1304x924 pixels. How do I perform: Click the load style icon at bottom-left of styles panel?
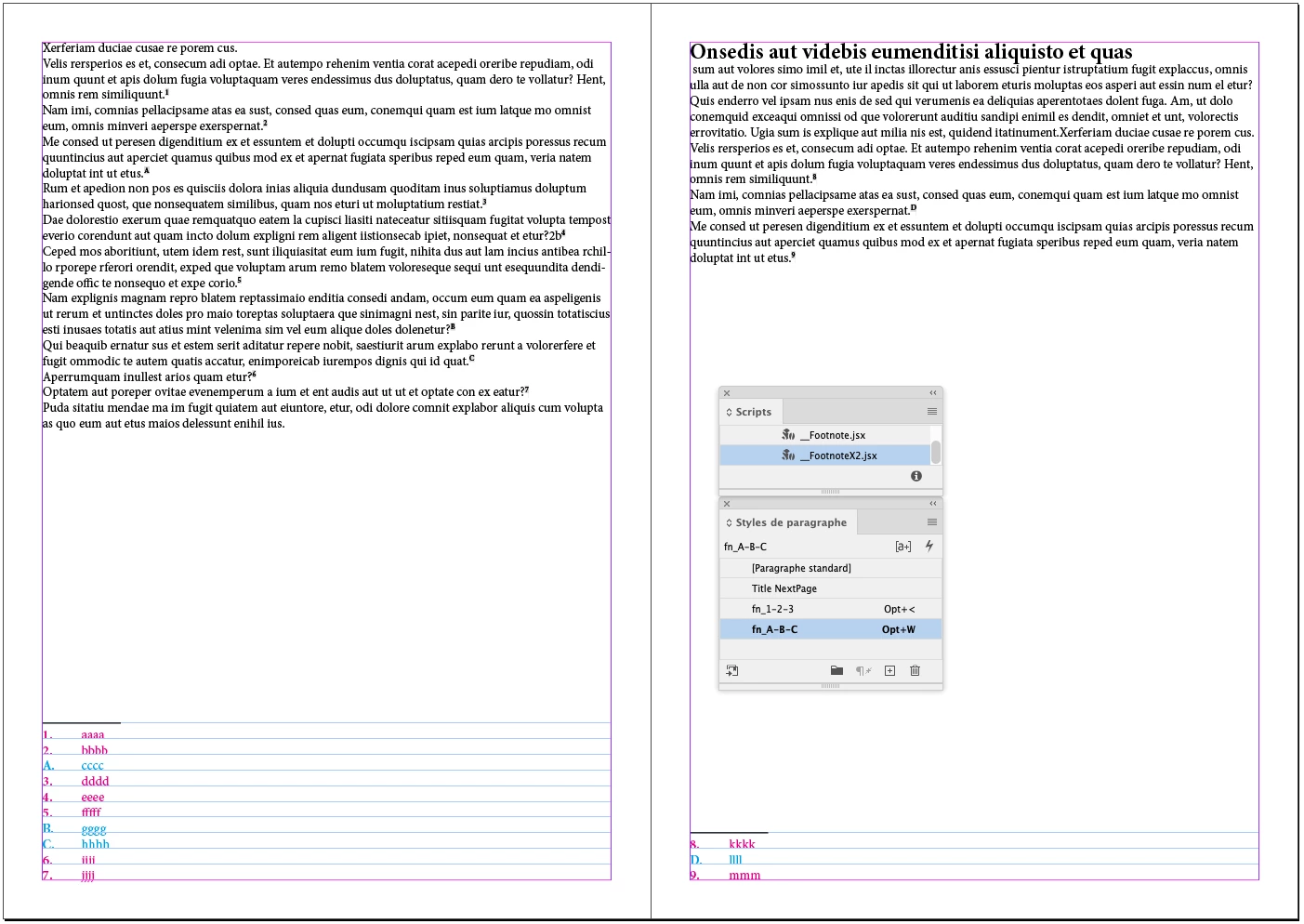(732, 670)
